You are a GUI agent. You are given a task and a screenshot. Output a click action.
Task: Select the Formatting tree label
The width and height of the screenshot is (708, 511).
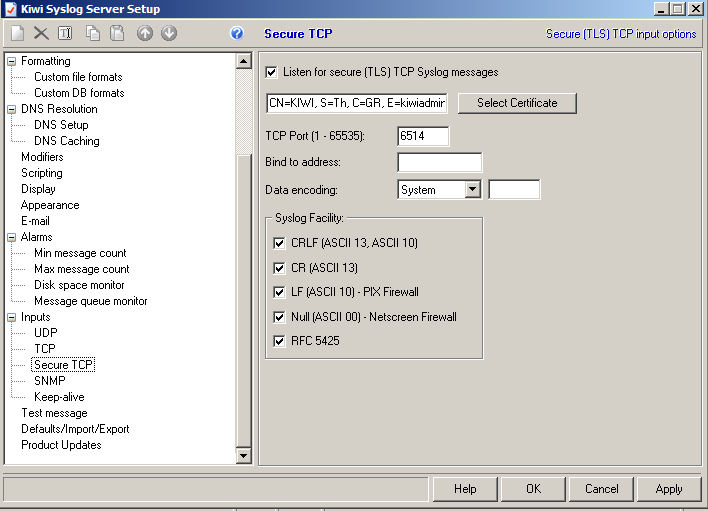(46, 61)
